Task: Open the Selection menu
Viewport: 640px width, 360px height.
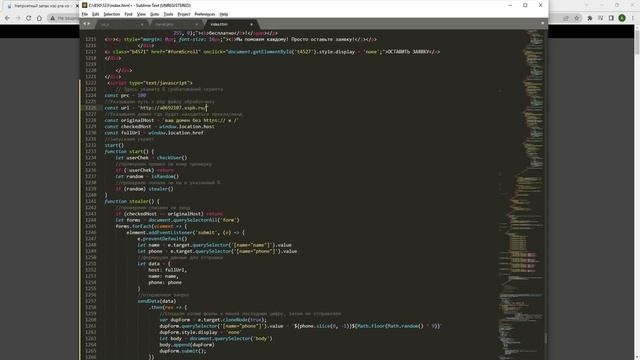Action: (x=111, y=14)
